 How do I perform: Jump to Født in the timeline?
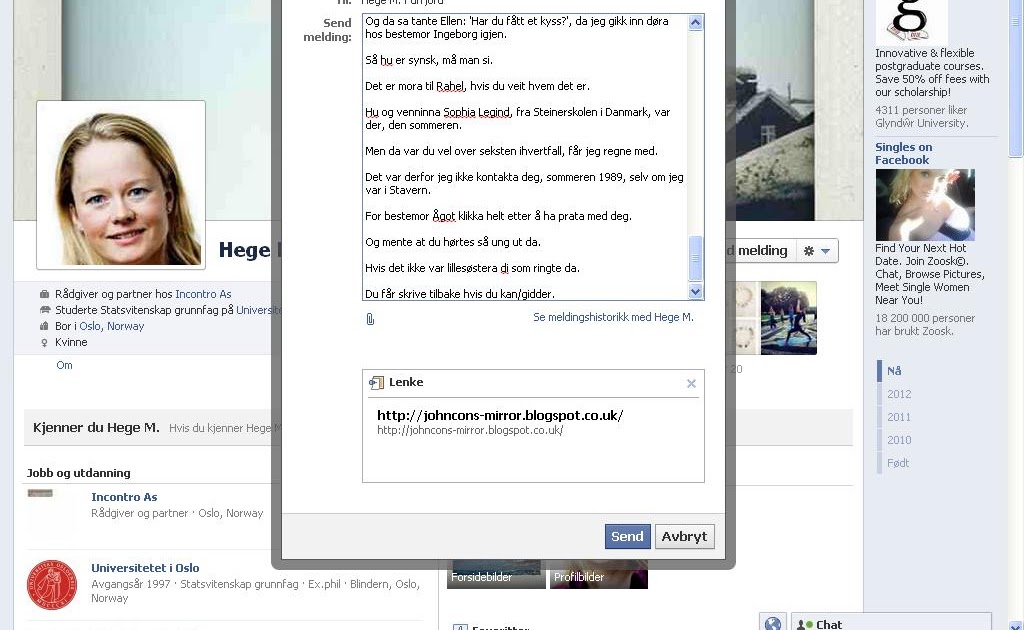tap(898, 463)
